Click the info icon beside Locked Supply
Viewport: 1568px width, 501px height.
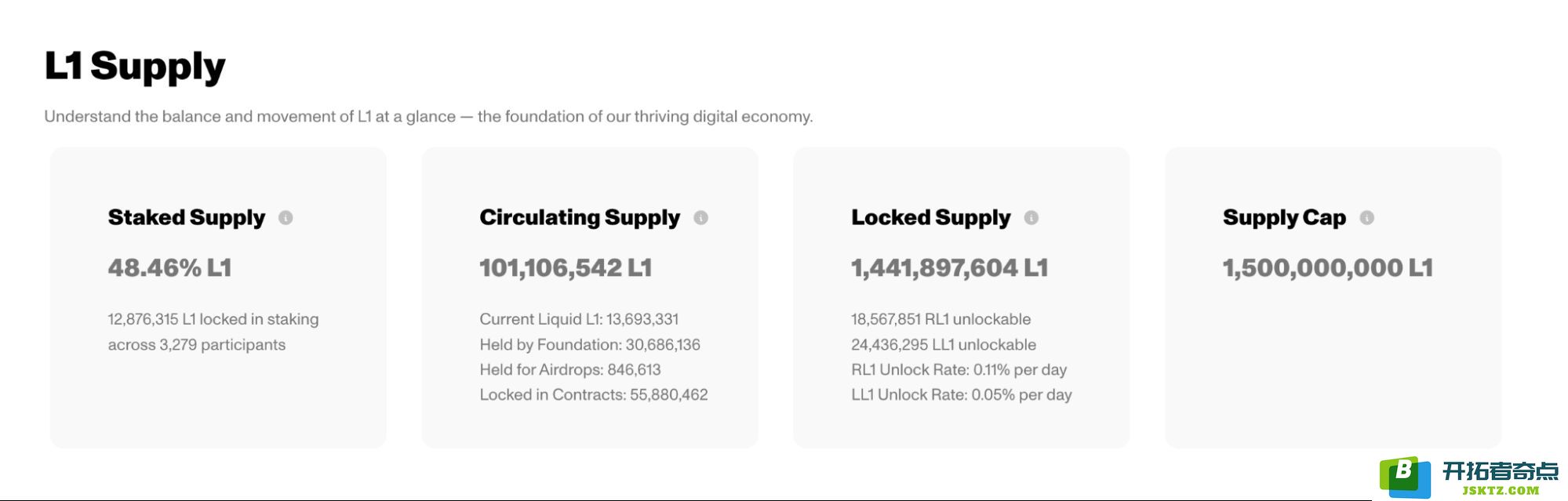click(1031, 218)
